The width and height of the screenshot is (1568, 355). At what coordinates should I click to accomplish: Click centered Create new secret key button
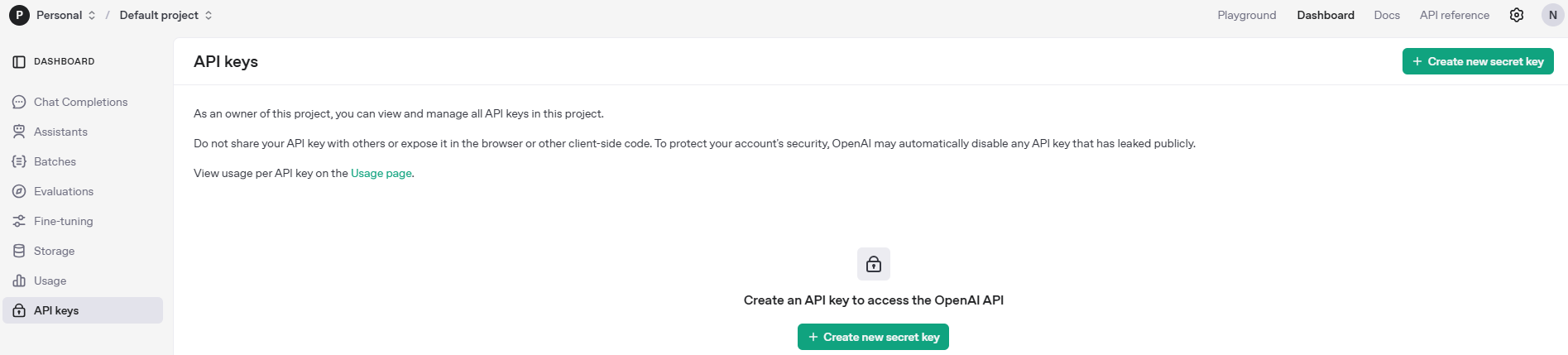(873, 337)
